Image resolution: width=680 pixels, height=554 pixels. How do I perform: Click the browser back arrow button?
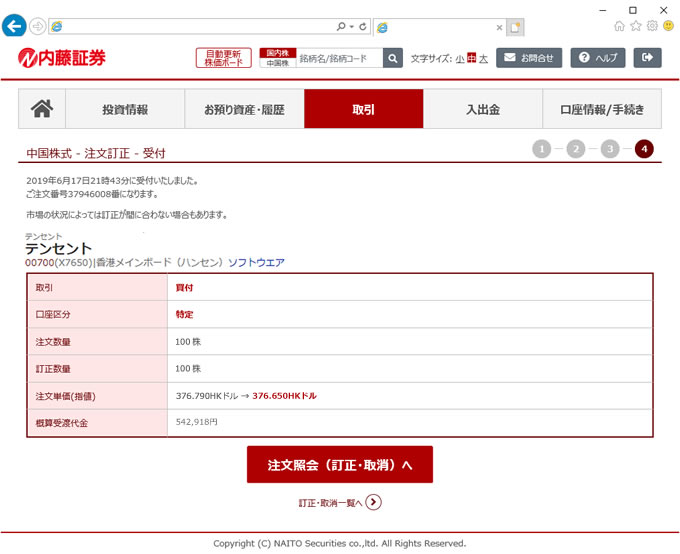[x=14, y=26]
